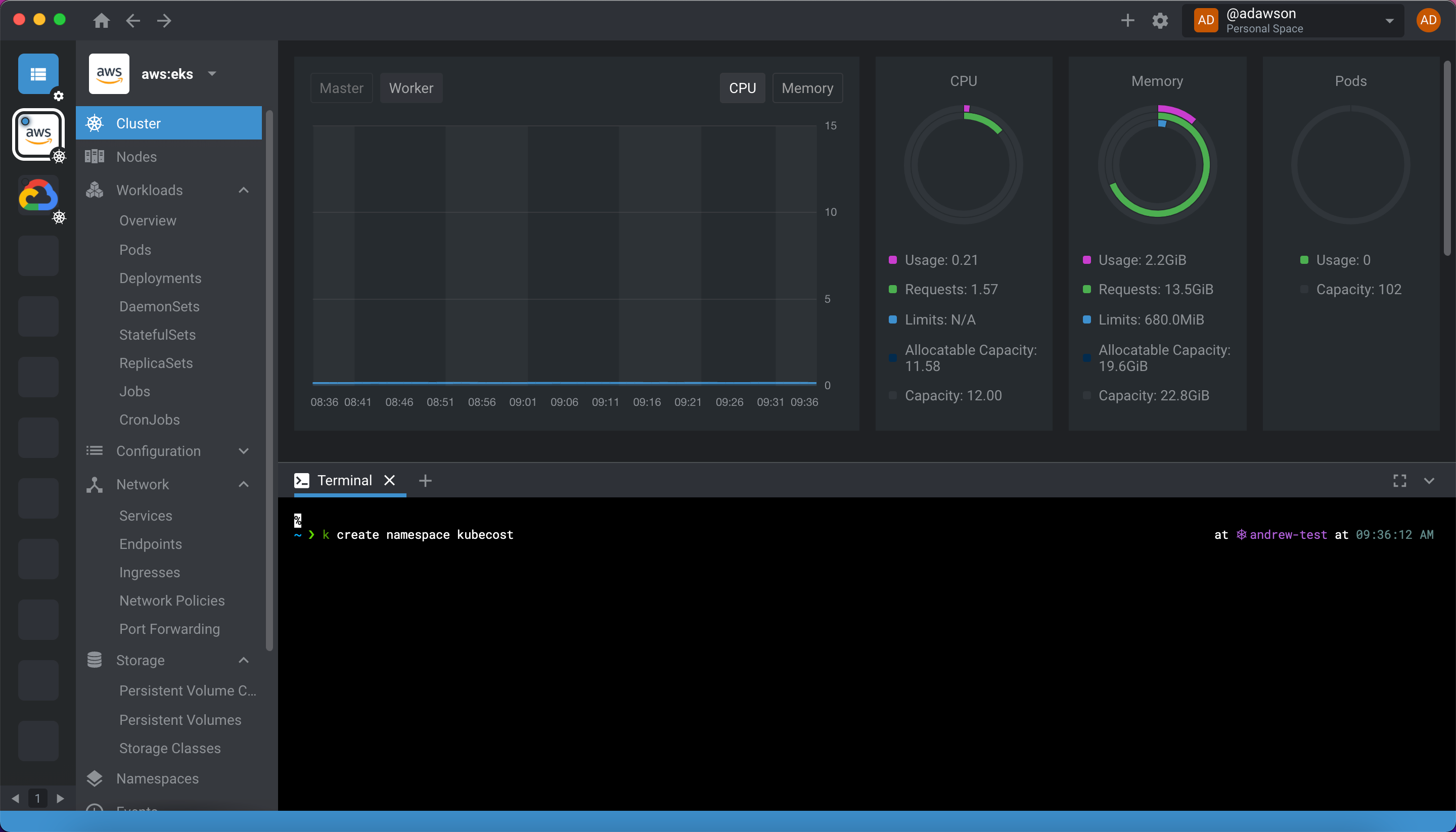Toggle to the Master node view
This screenshot has width=1456, height=832.
coord(341,88)
